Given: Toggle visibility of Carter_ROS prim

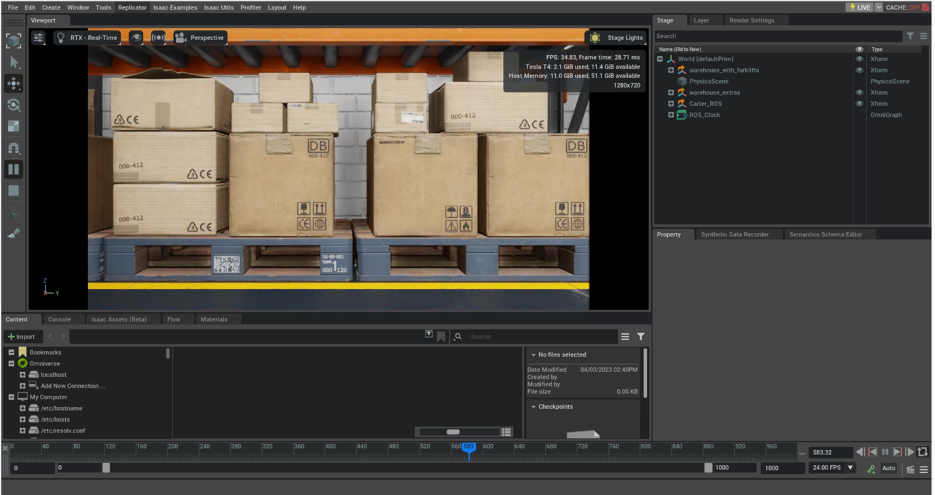Looking at the screenshot, I should click(x=859, y=103).
